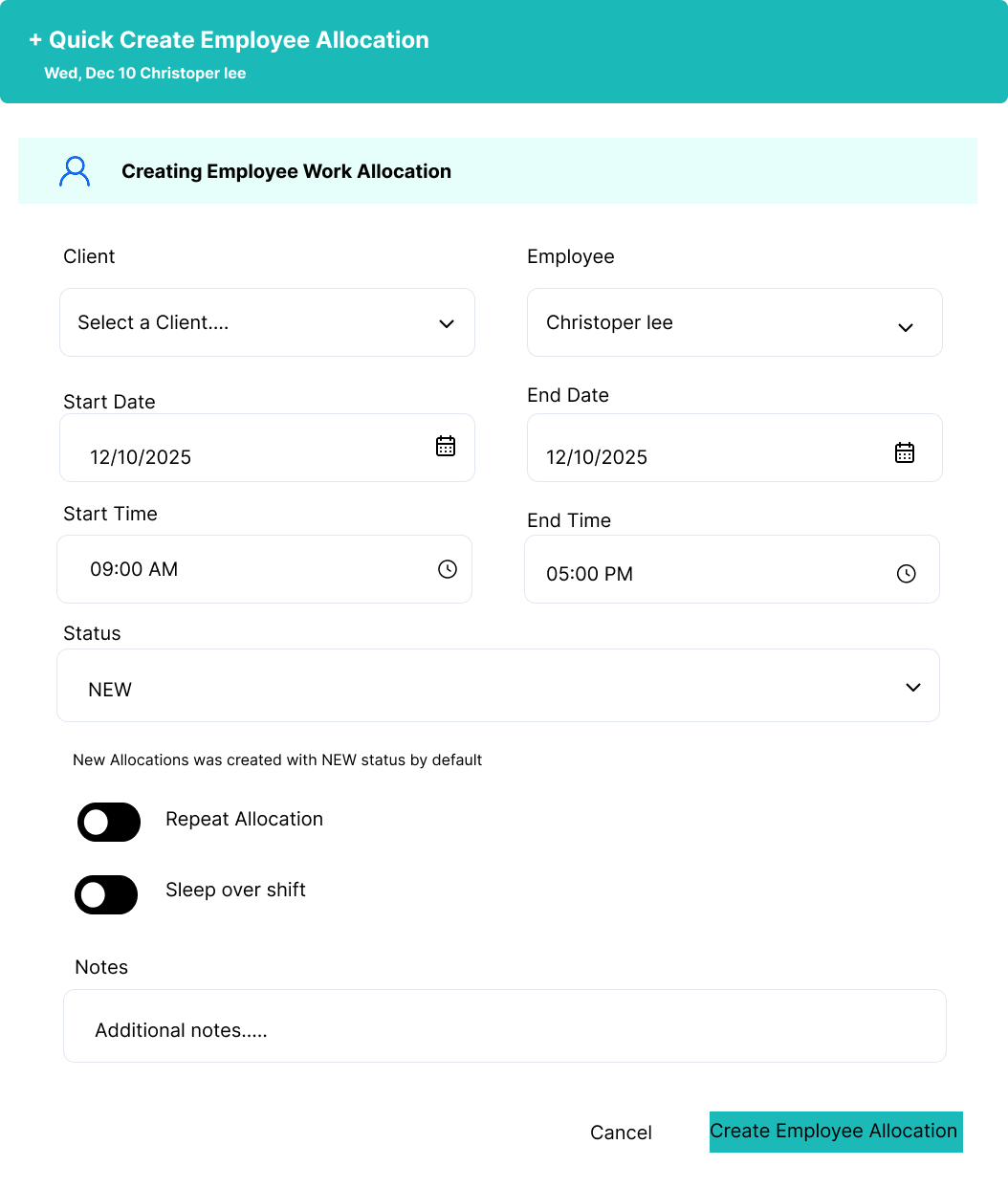Click the Start Date field 12/10/2025

[x=268, y=448]
